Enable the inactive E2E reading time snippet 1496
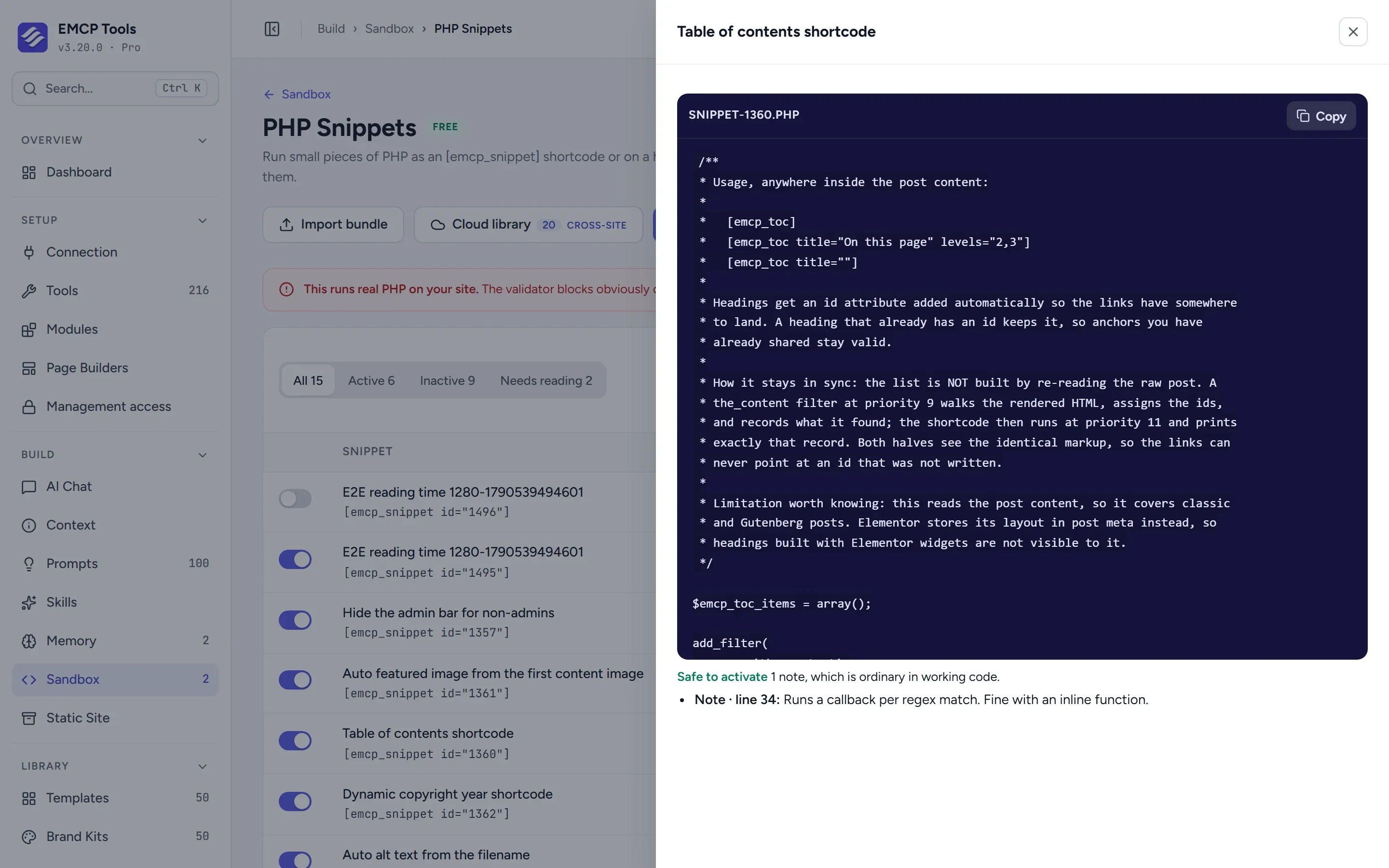Image resolution: width=1389 pixels, height=868 pixels. [295, 498]
